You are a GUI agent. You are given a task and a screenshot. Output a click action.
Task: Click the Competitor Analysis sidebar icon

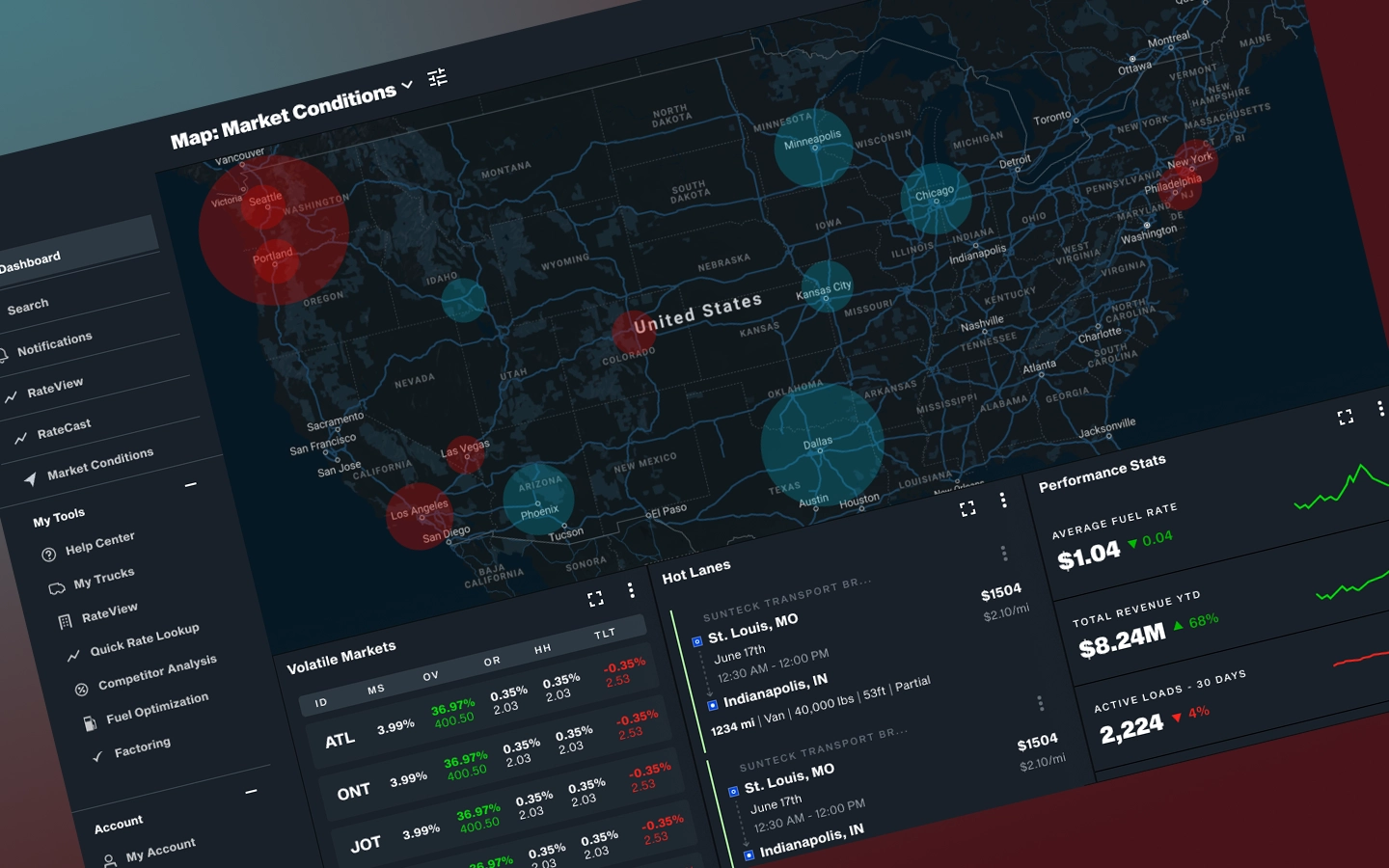point(81,689)
